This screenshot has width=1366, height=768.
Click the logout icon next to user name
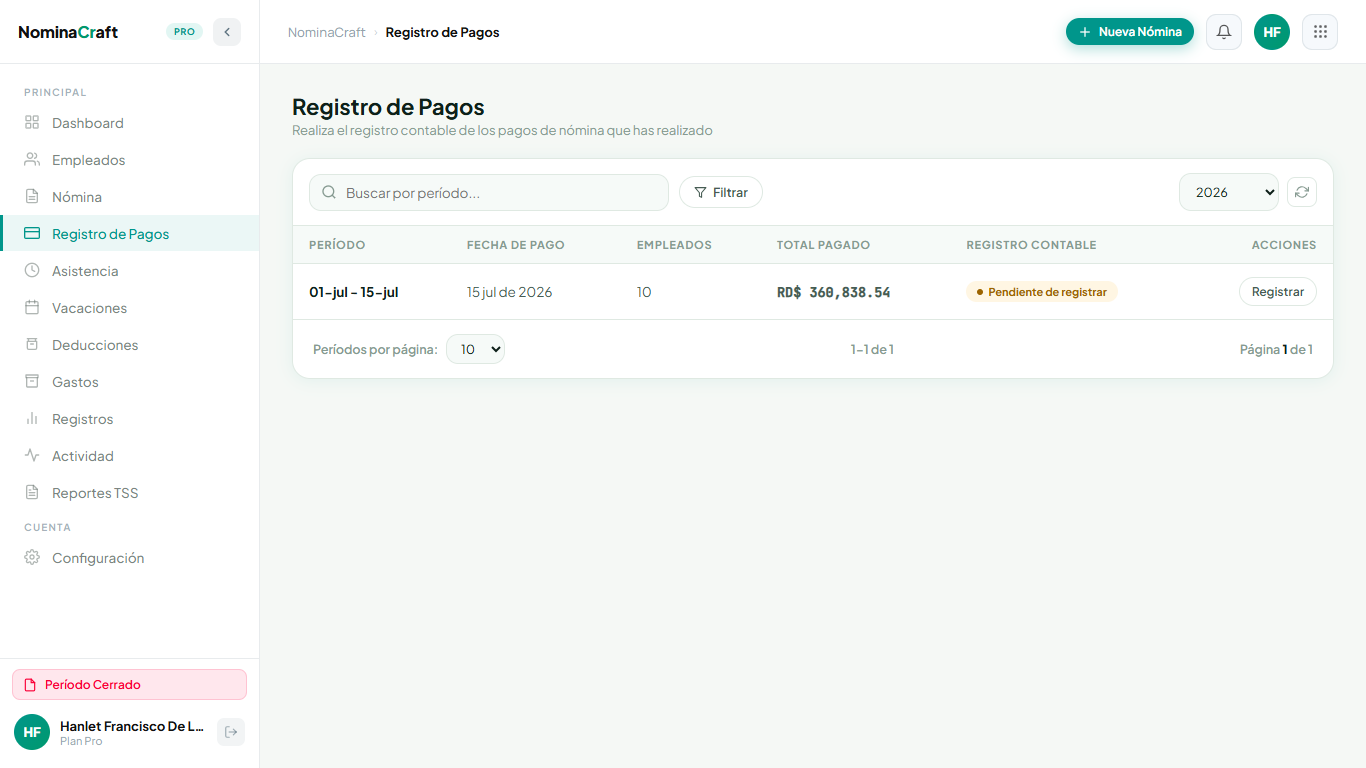point(231,732)
